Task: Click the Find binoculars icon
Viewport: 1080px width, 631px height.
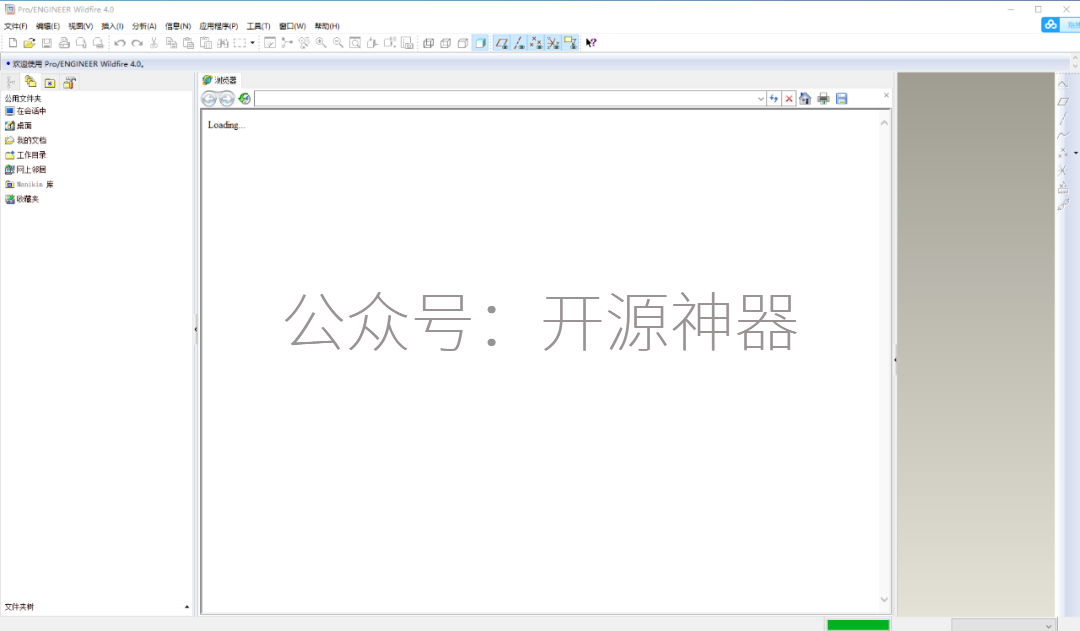Action: (x=222, y=43)
